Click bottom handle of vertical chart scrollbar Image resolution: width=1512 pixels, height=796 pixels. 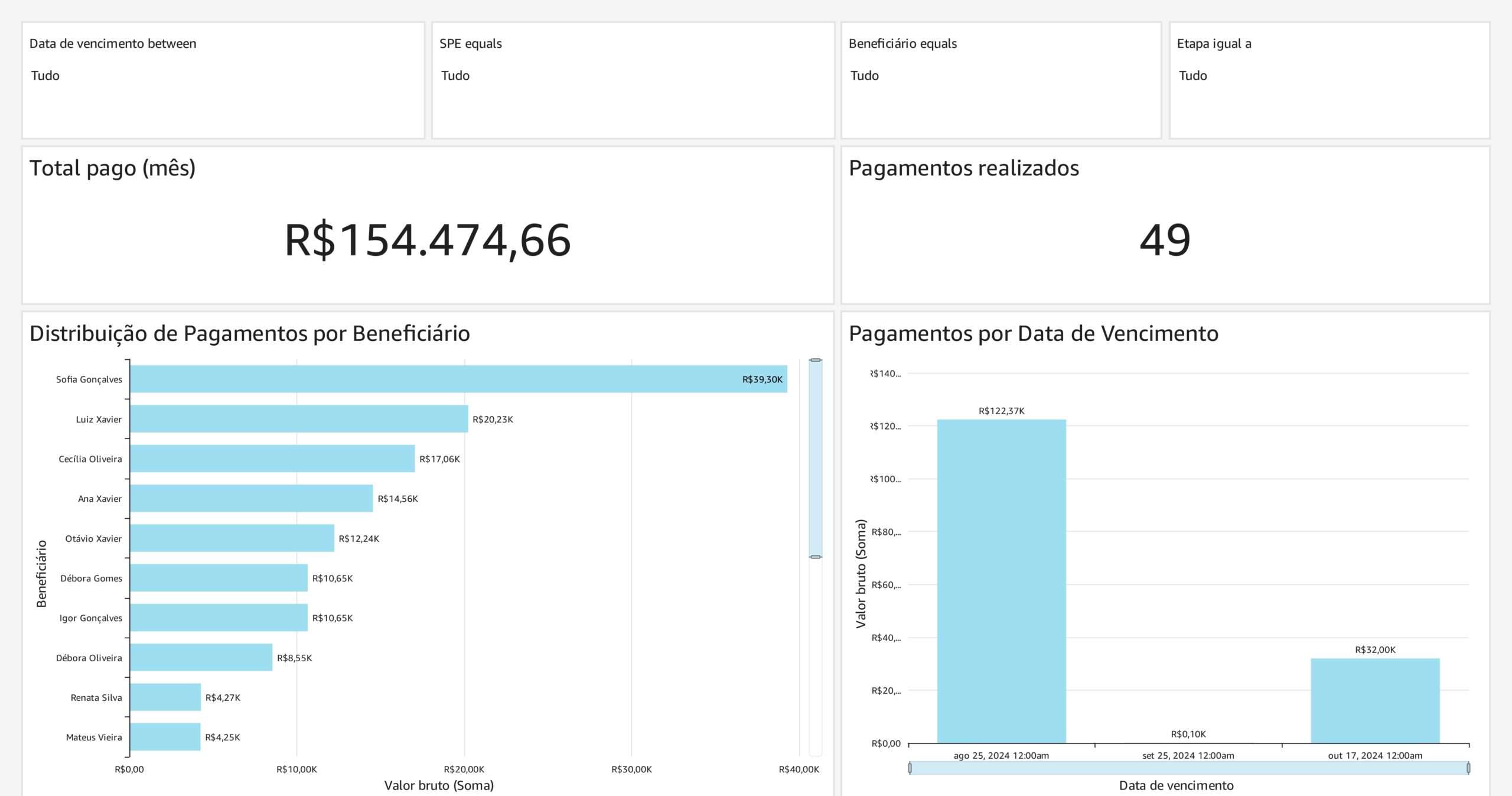(815, 557)
